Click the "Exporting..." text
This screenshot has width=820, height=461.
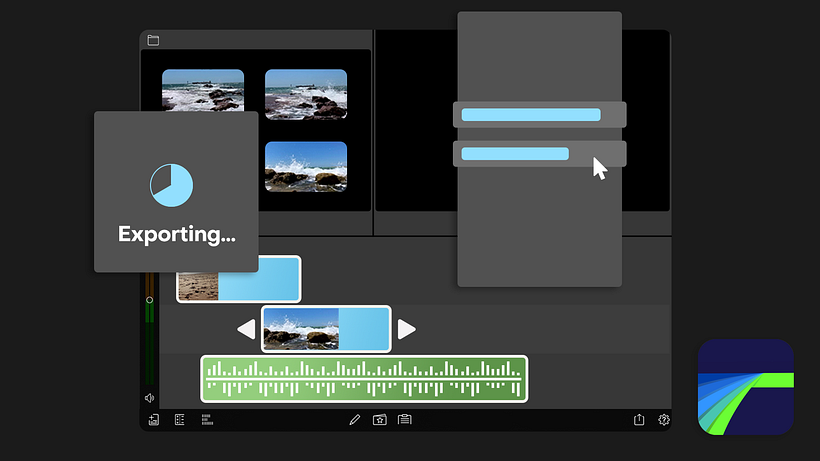[177, 235]
